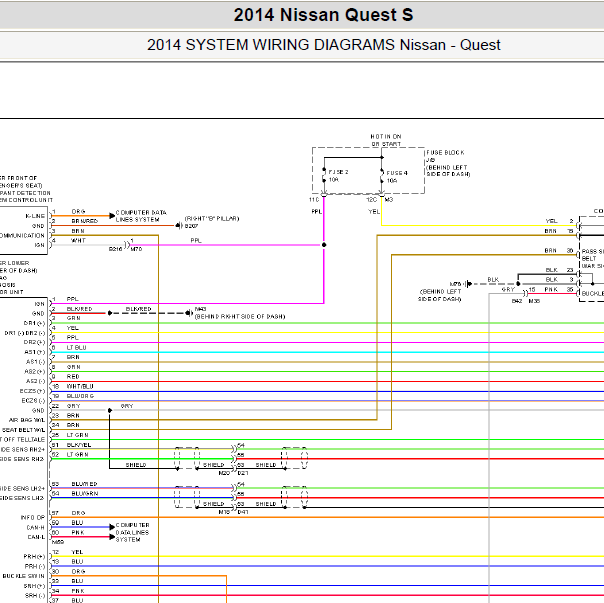The width and height of the screenshot is (604, 603).
Task: Click the 'AS2(-)' pin label
Action: tap(35, 381)
